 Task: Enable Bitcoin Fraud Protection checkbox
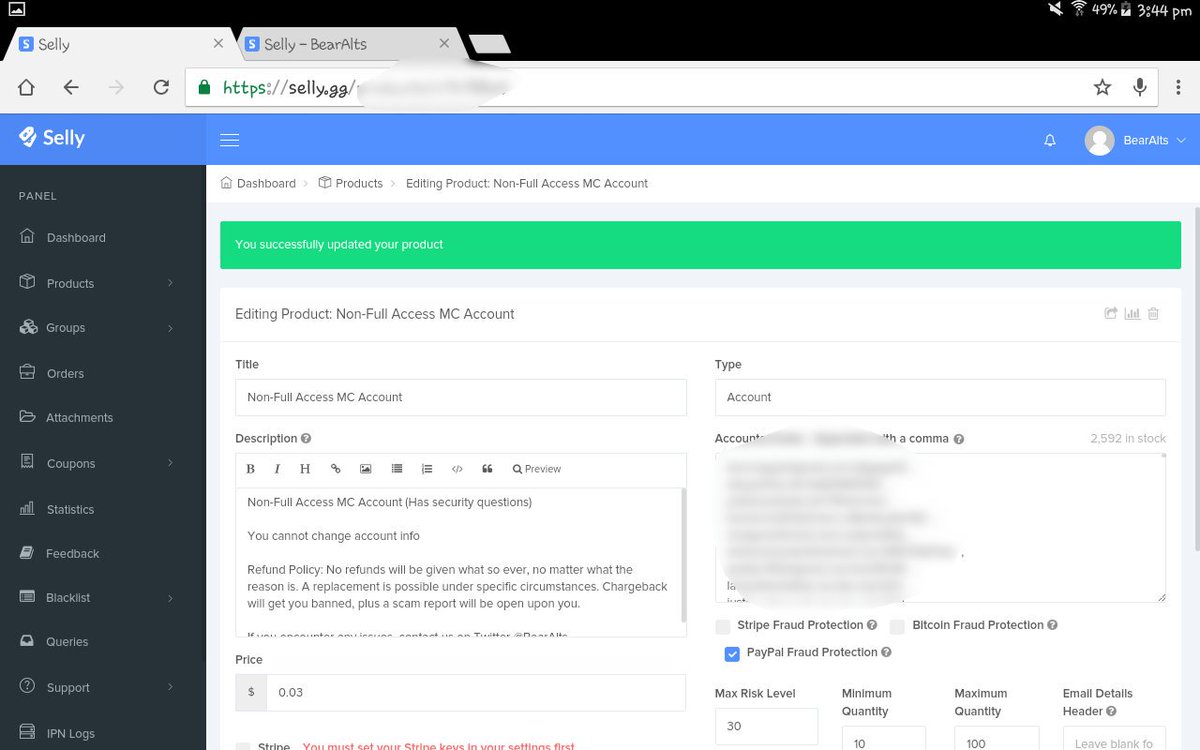tap(897, 626)
